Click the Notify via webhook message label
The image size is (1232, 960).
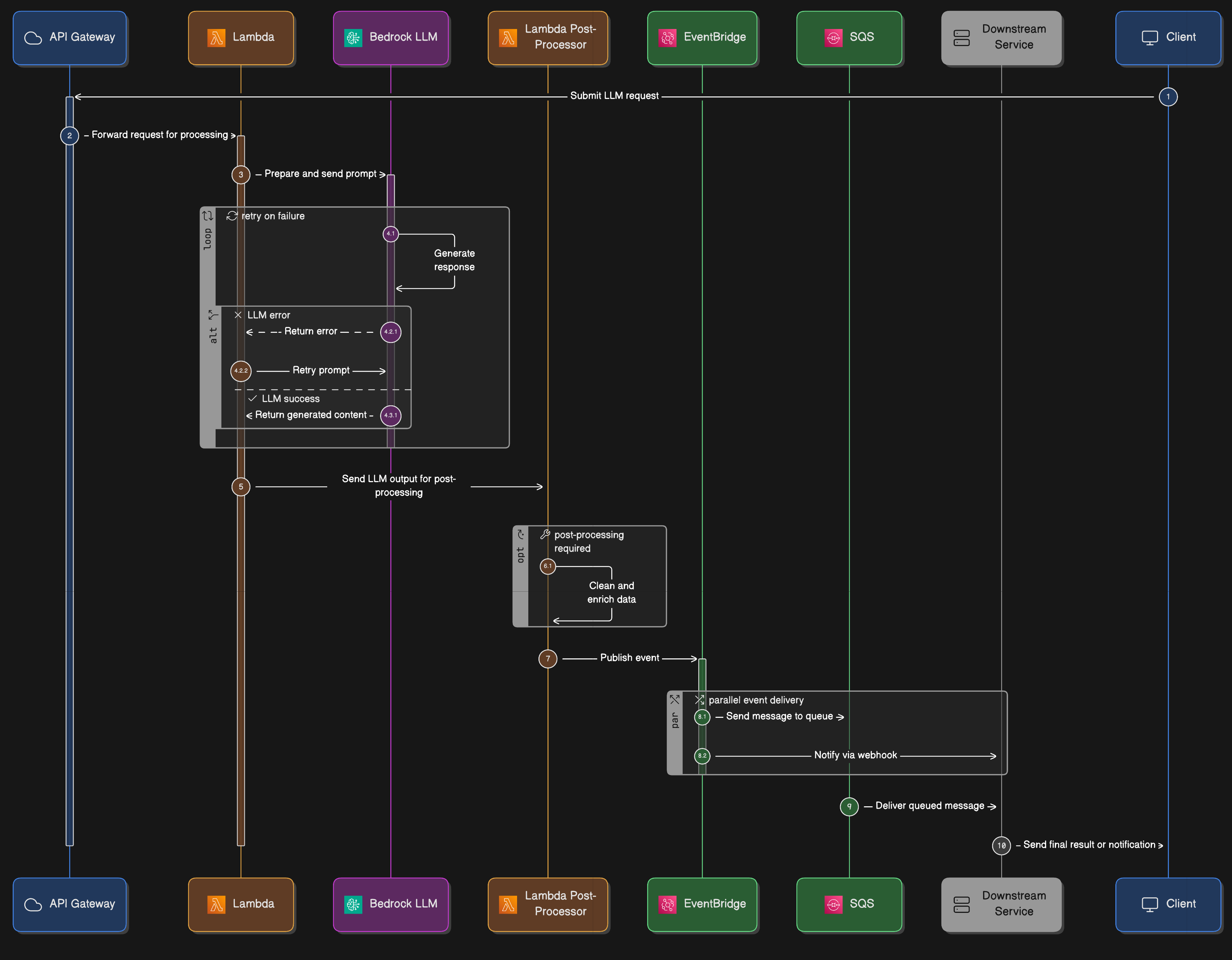[x=855, y=755]
